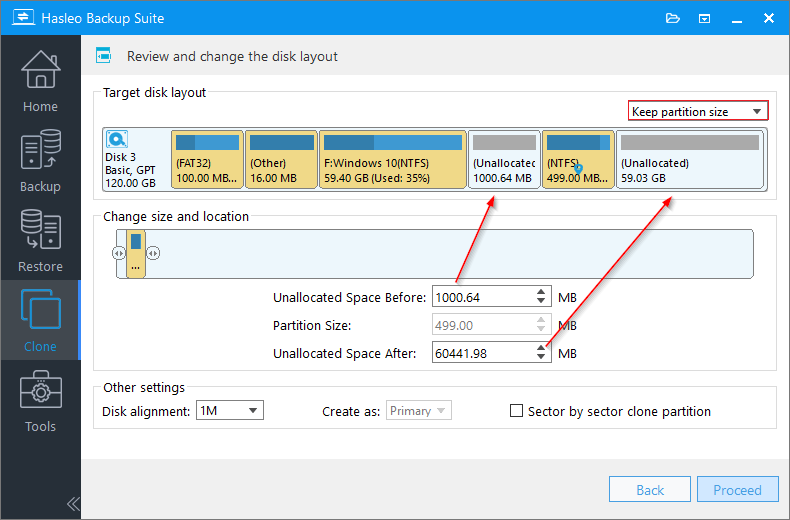790x520 pixels.
Task: Click the disk layout header icon
Action: 103,55
